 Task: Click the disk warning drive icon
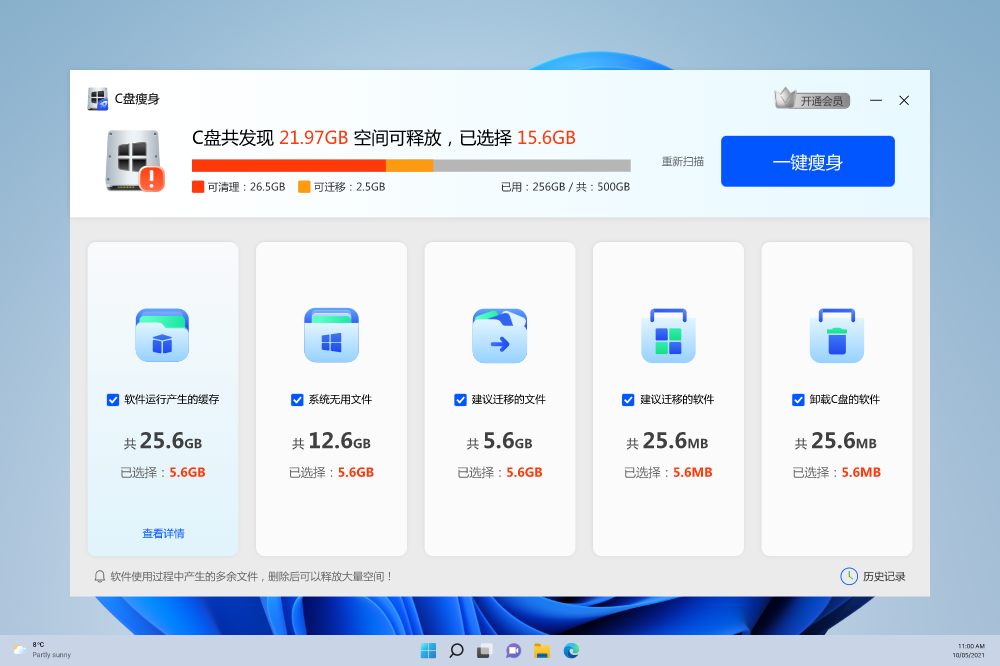point(134,160)
